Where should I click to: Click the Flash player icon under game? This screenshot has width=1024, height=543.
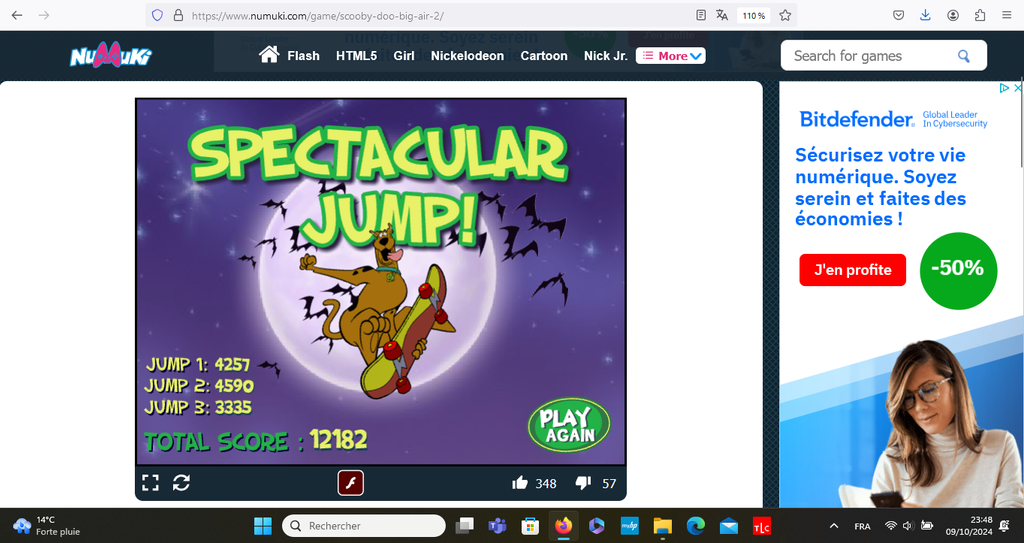tap(350, 483)
